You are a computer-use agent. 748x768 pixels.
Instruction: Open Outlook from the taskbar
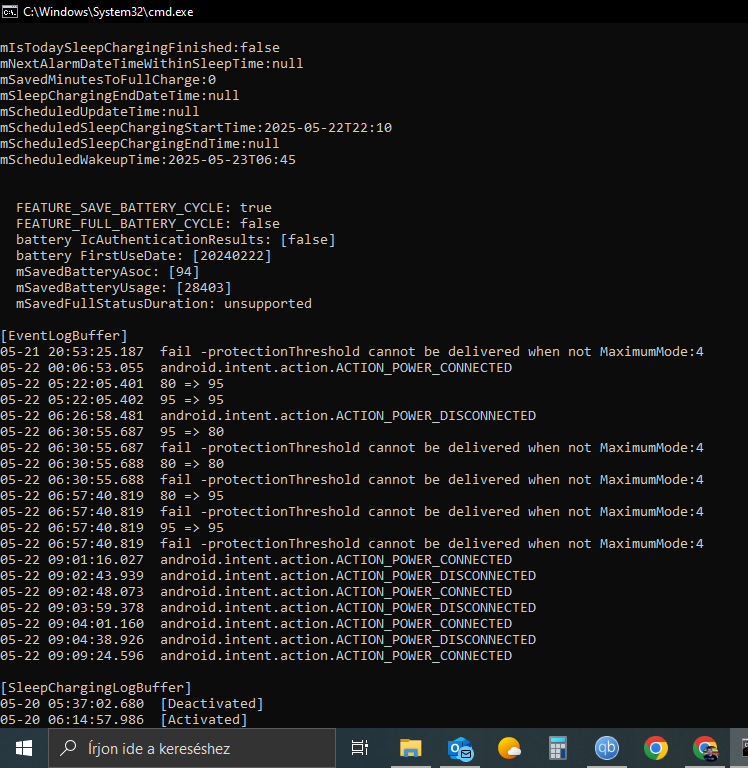(x=460, y=748)
